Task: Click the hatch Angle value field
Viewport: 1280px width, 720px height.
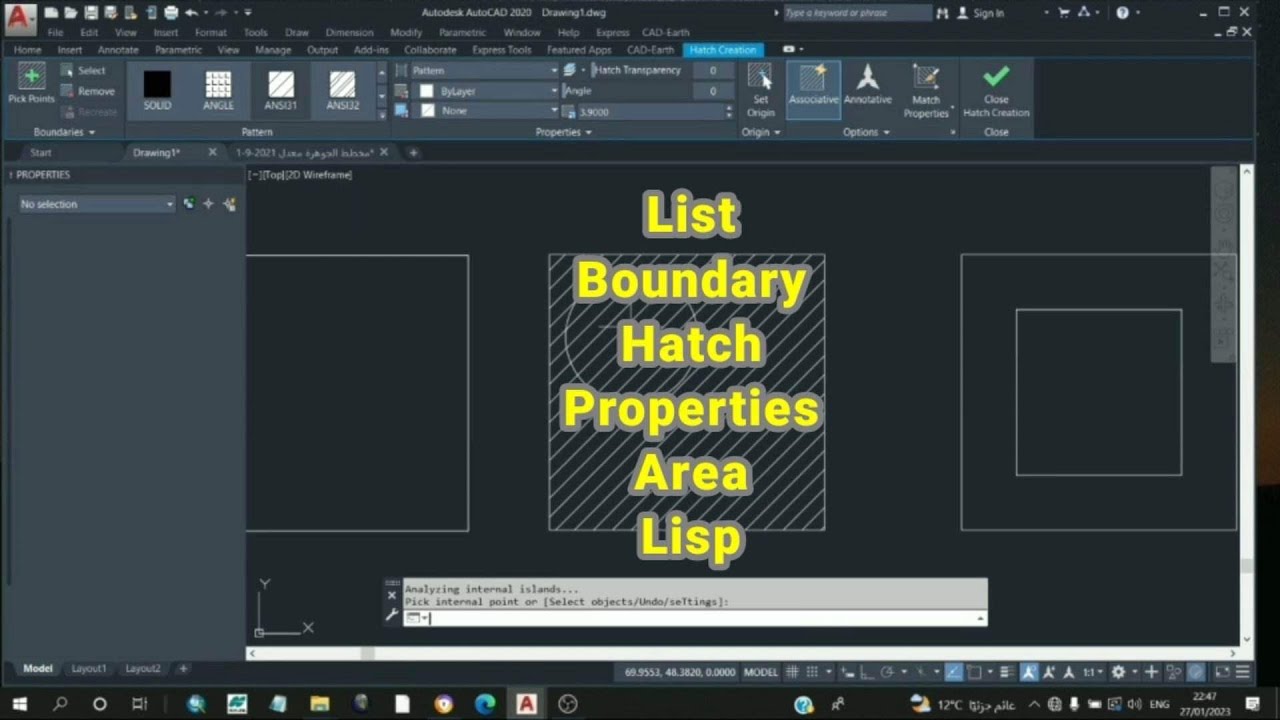Action: point(713,91)
